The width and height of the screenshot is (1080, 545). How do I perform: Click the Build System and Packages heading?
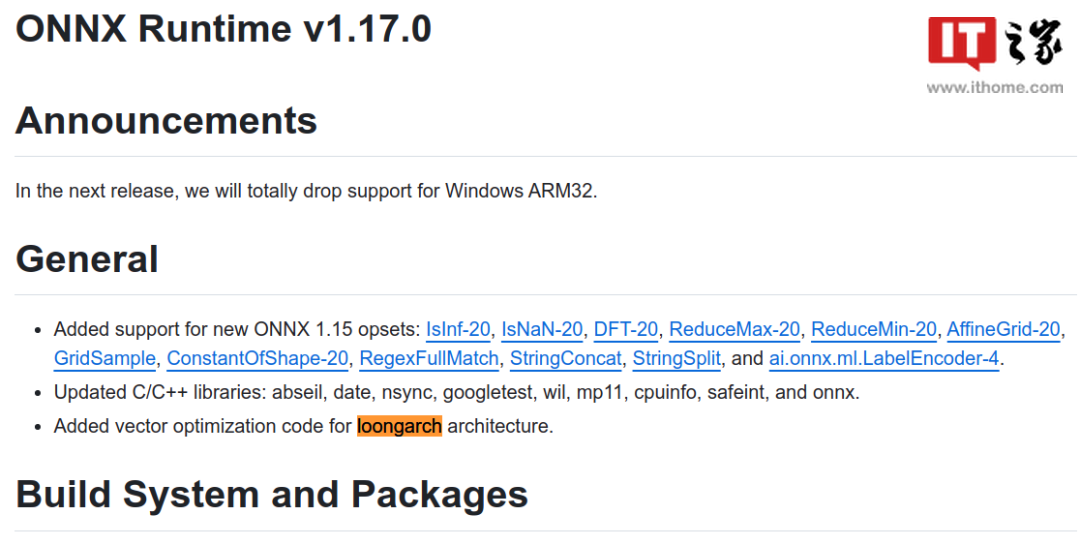[x=272, y=495]
